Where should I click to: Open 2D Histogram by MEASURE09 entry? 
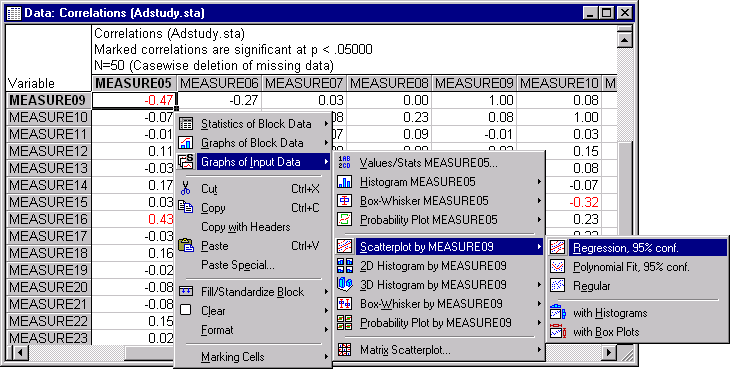coord(439,266)
